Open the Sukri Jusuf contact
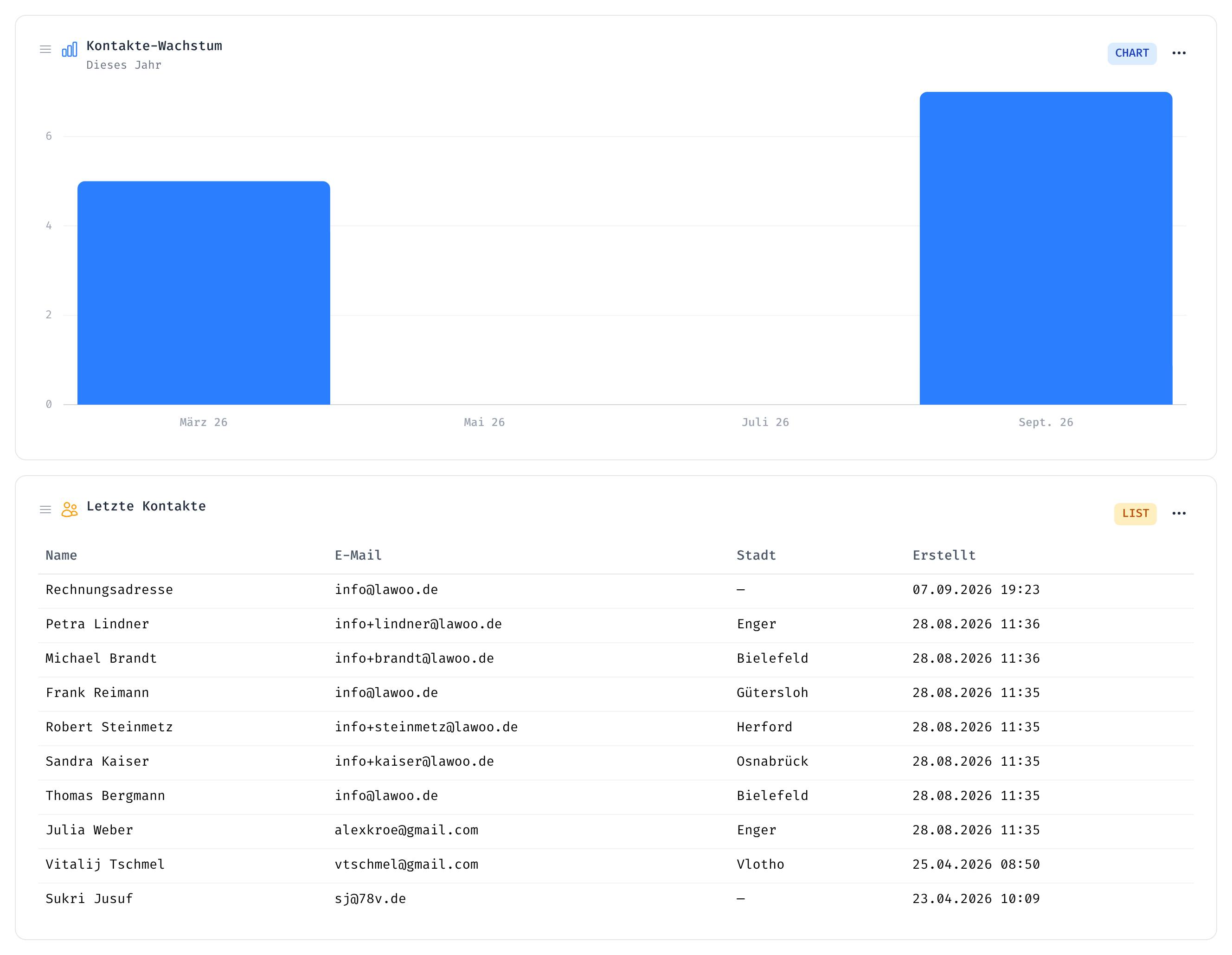 89,899
